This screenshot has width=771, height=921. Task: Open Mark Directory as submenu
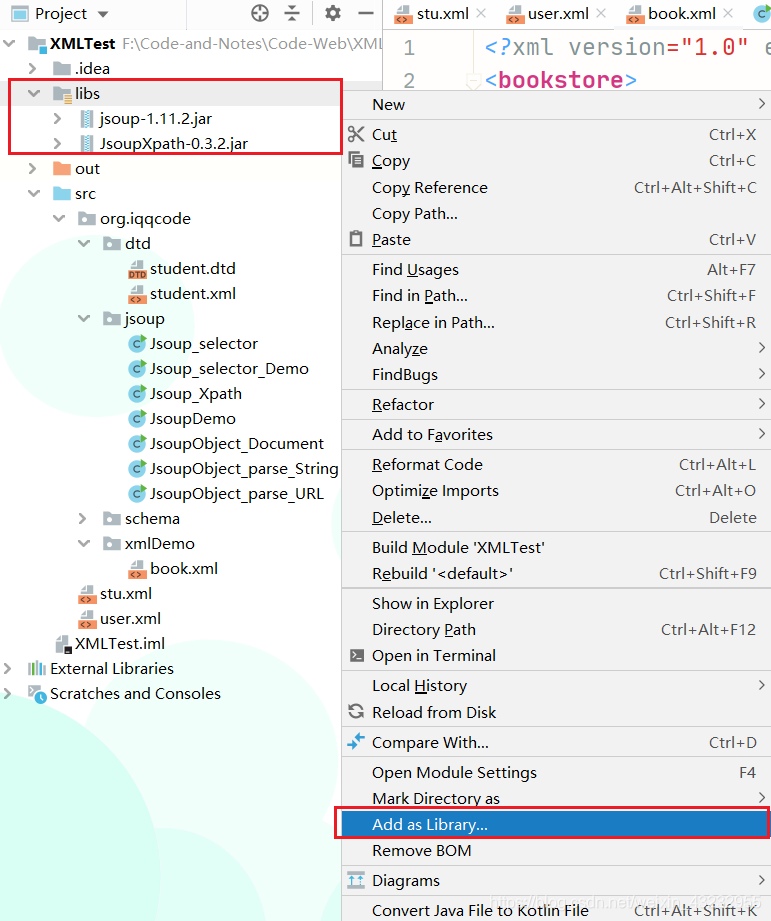click(556, 798)
